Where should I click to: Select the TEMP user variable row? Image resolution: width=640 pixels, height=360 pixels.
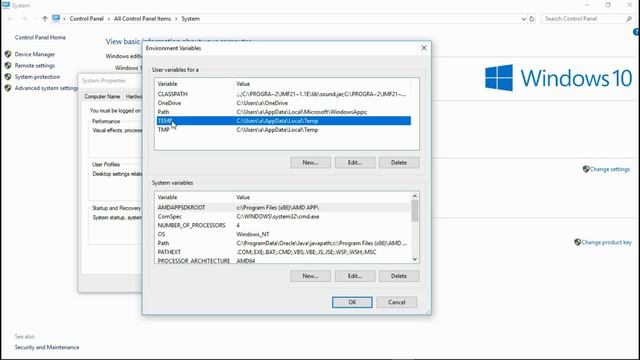(x=284, y=121)
